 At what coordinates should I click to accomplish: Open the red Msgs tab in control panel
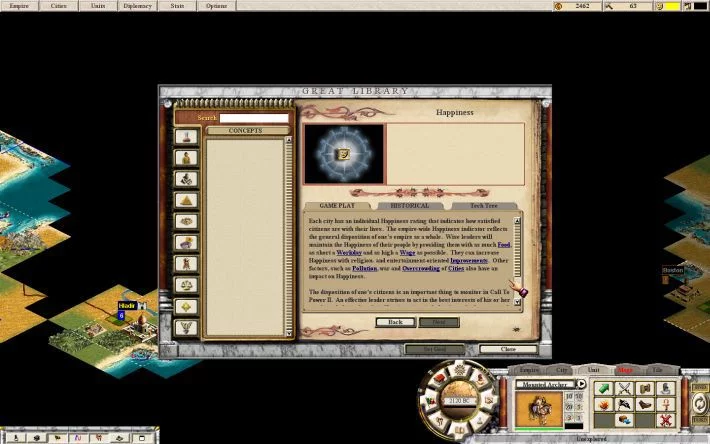click(x=625, y=370)
